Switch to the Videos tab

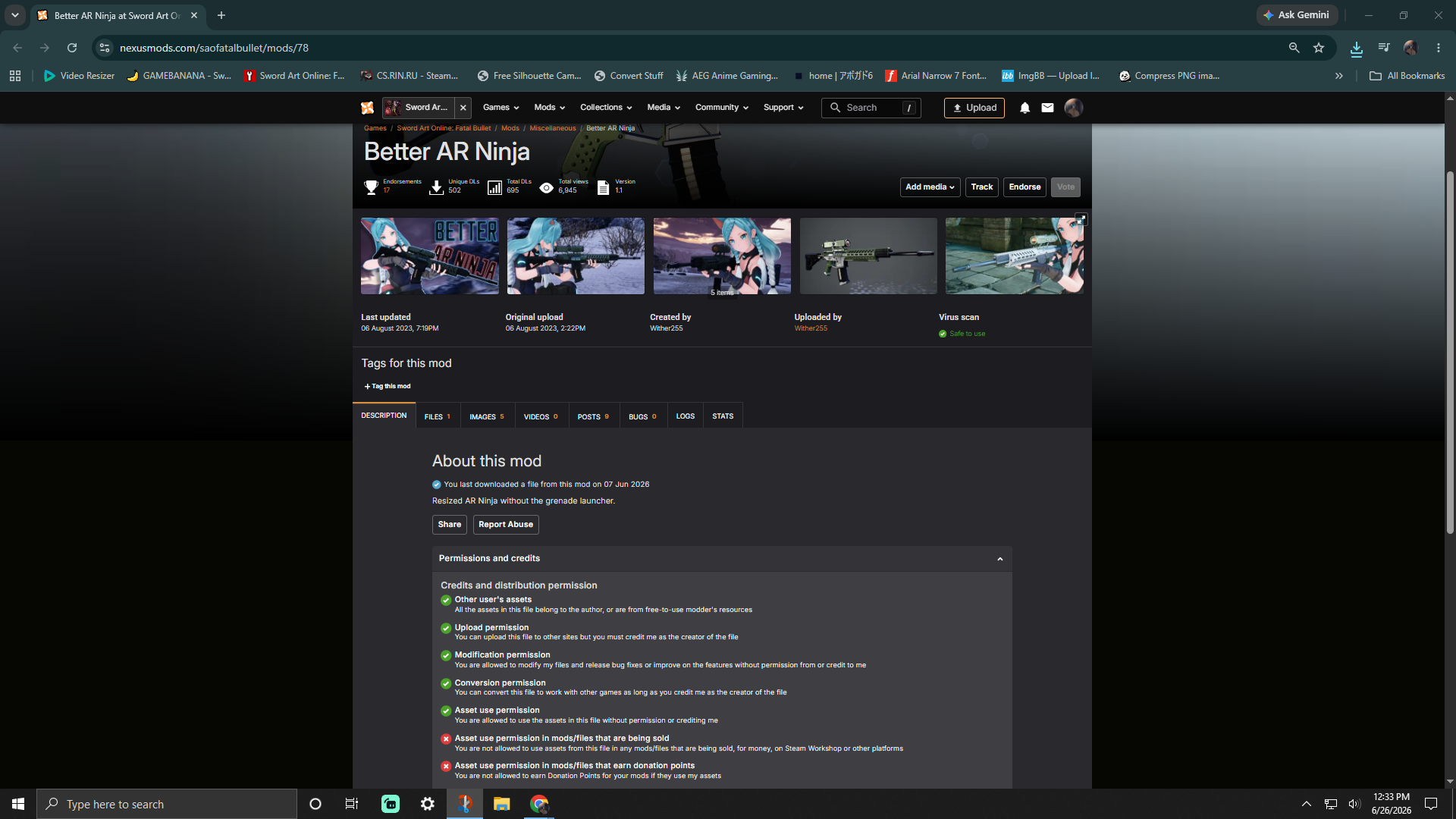click(x=541, y=416)
